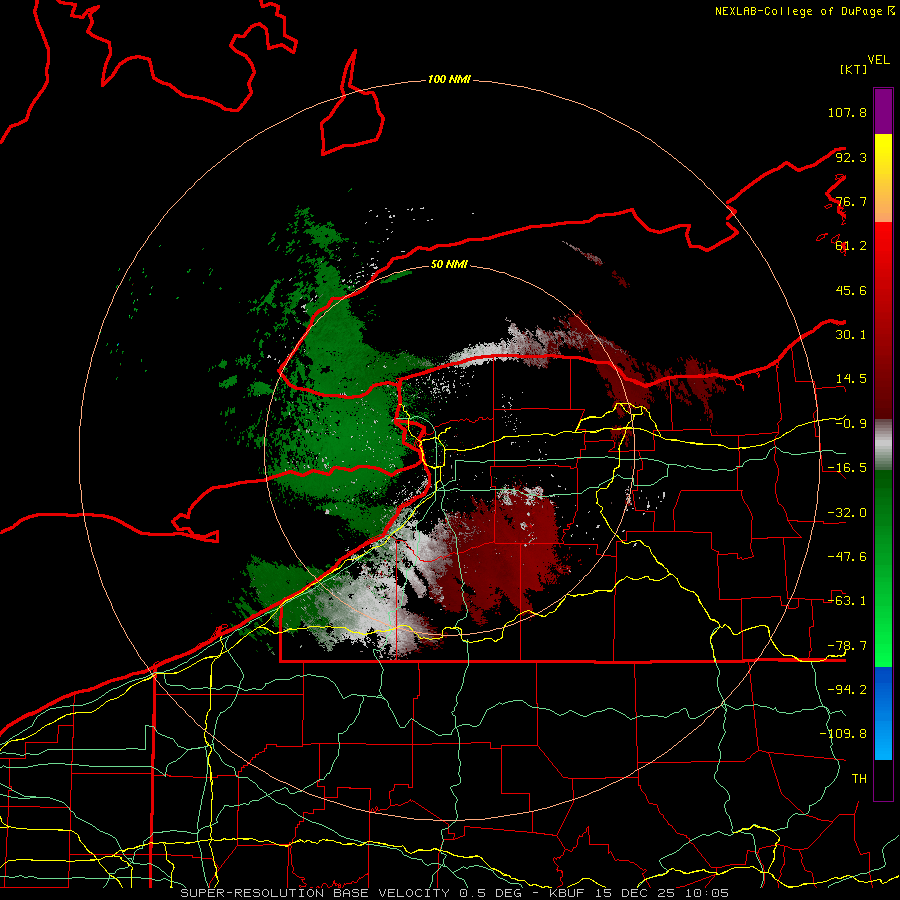Click the 76.7 legend value
The image size is (900, 900).
click(x=851, y=201)
